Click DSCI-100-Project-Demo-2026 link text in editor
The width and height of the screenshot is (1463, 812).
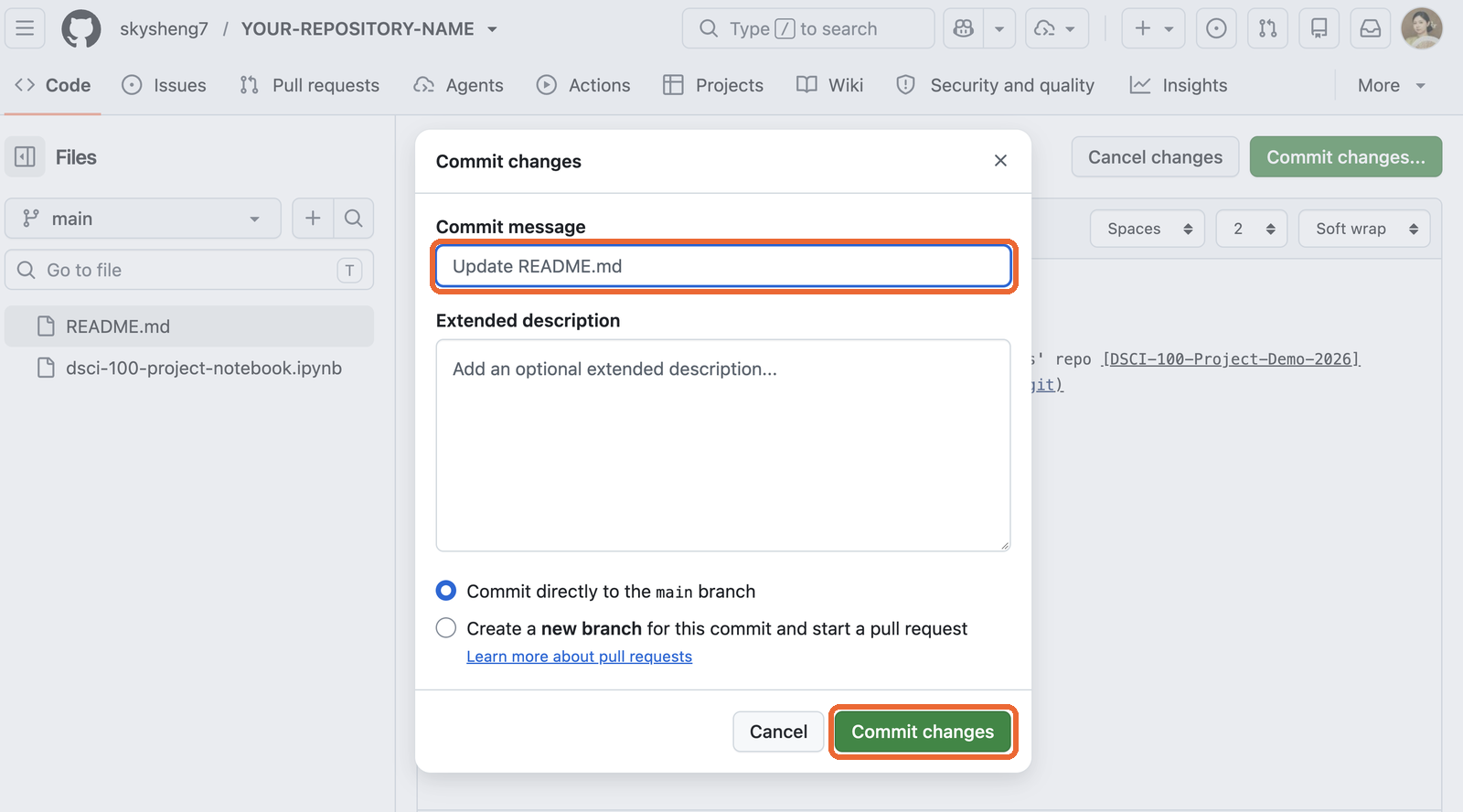tap(1232, 358)
